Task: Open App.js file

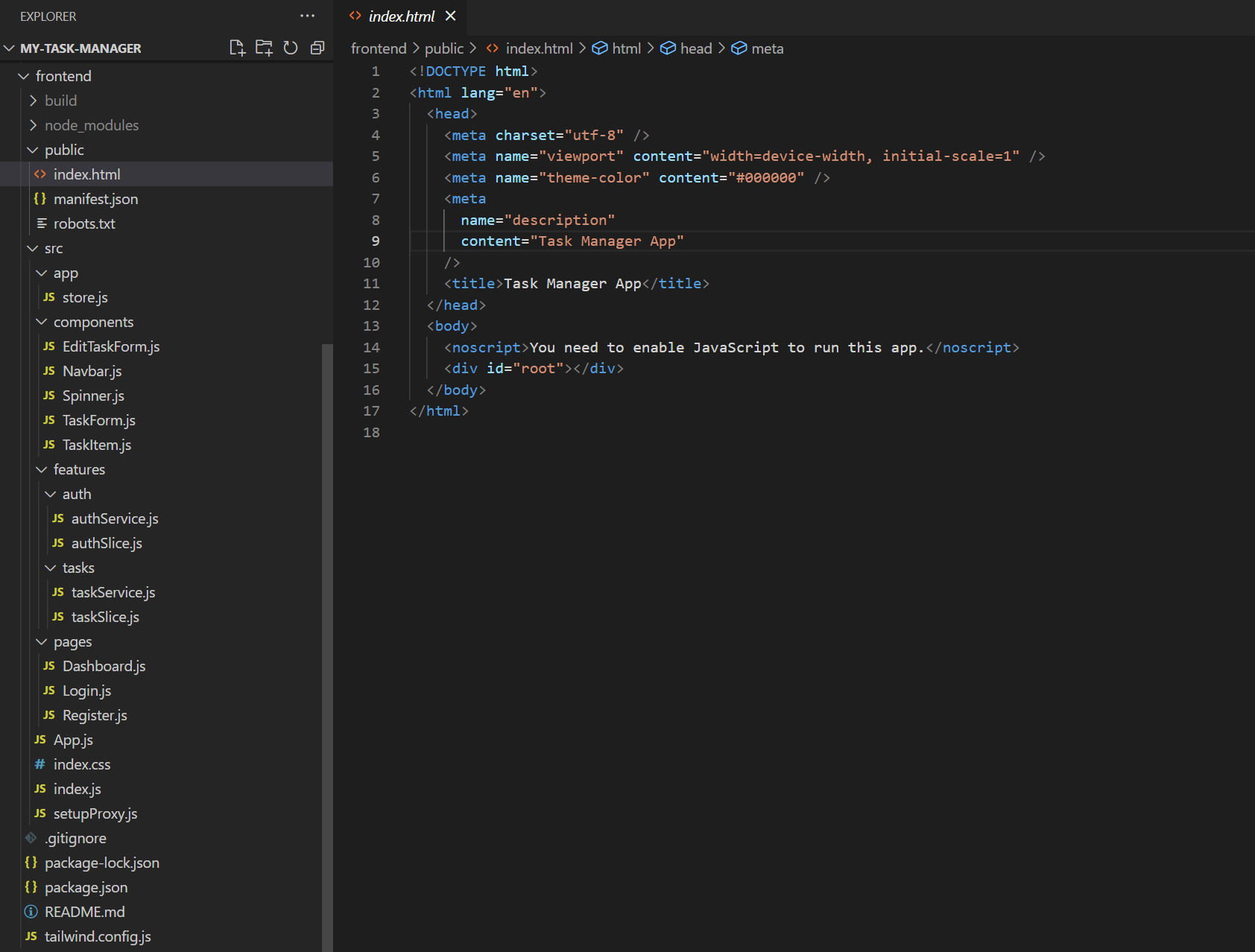Action: click(166, 740)
